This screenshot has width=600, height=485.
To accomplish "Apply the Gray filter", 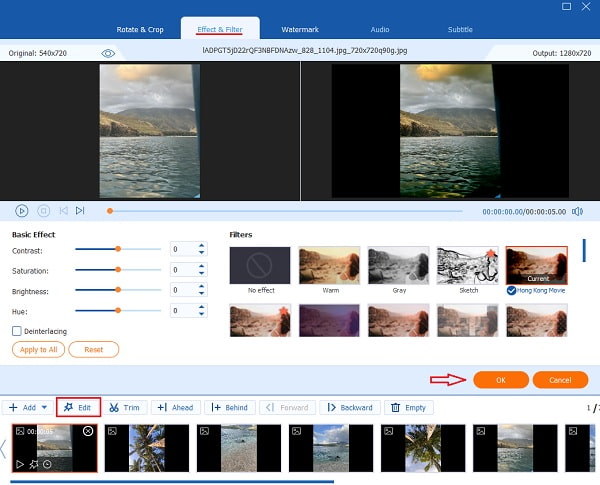I will pyautogui.click(x=398, y=265).
